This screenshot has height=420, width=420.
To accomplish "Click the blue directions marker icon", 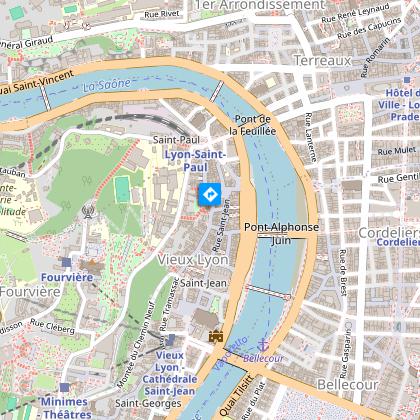I will pos(210,194).
